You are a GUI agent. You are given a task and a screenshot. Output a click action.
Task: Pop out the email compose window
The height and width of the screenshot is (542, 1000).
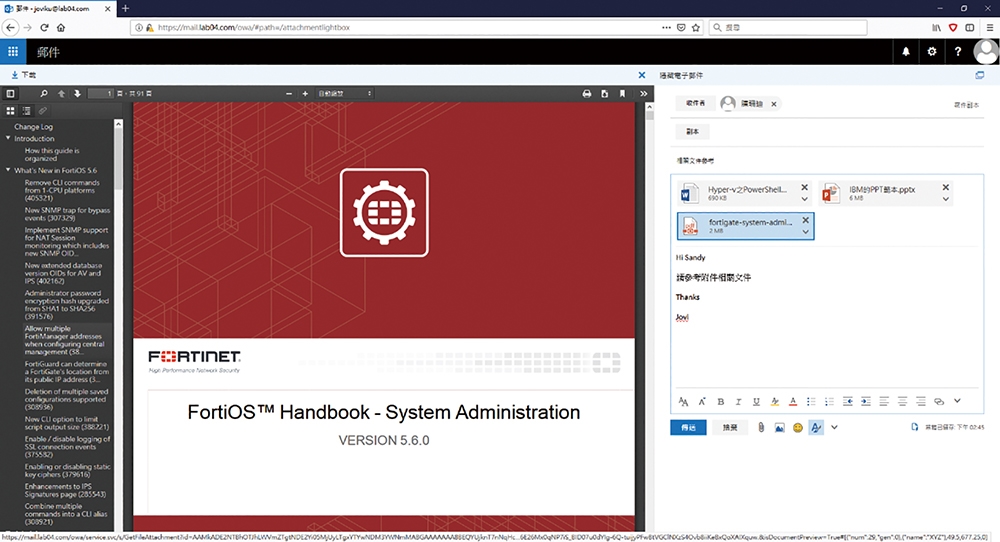[980, 75]
